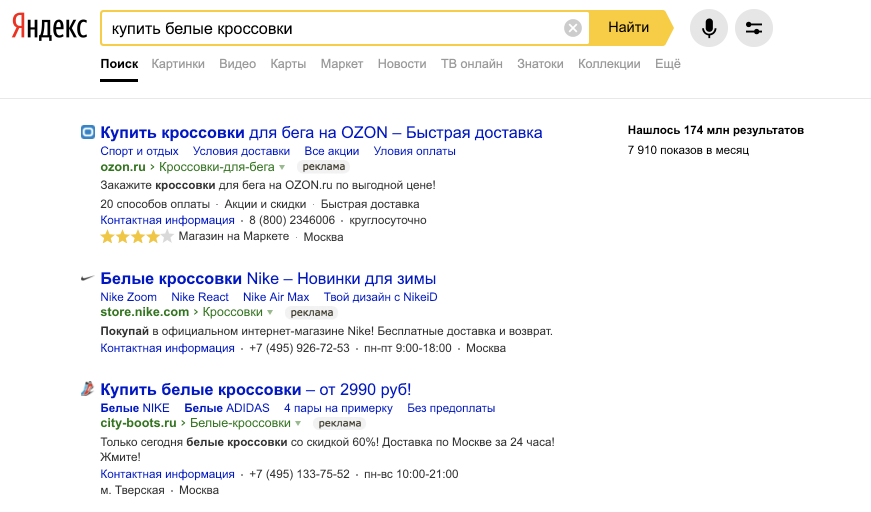Click the microphone voice search icon

click(x=709, y=28)
